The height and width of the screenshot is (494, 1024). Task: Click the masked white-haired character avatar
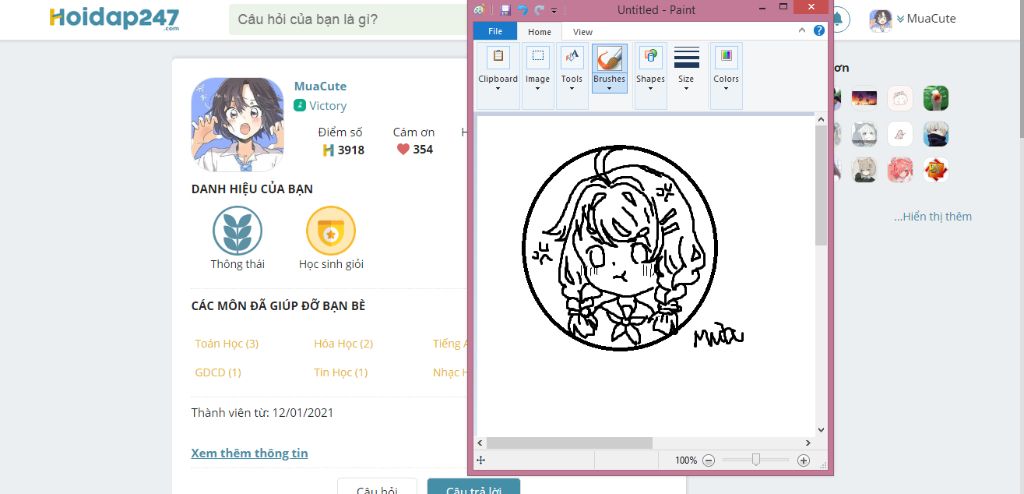point(936,134)
